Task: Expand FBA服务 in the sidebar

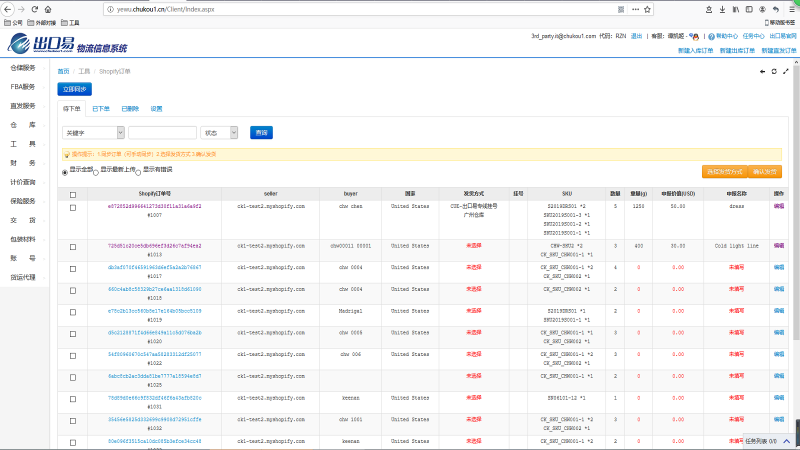Action: [24, 87]
